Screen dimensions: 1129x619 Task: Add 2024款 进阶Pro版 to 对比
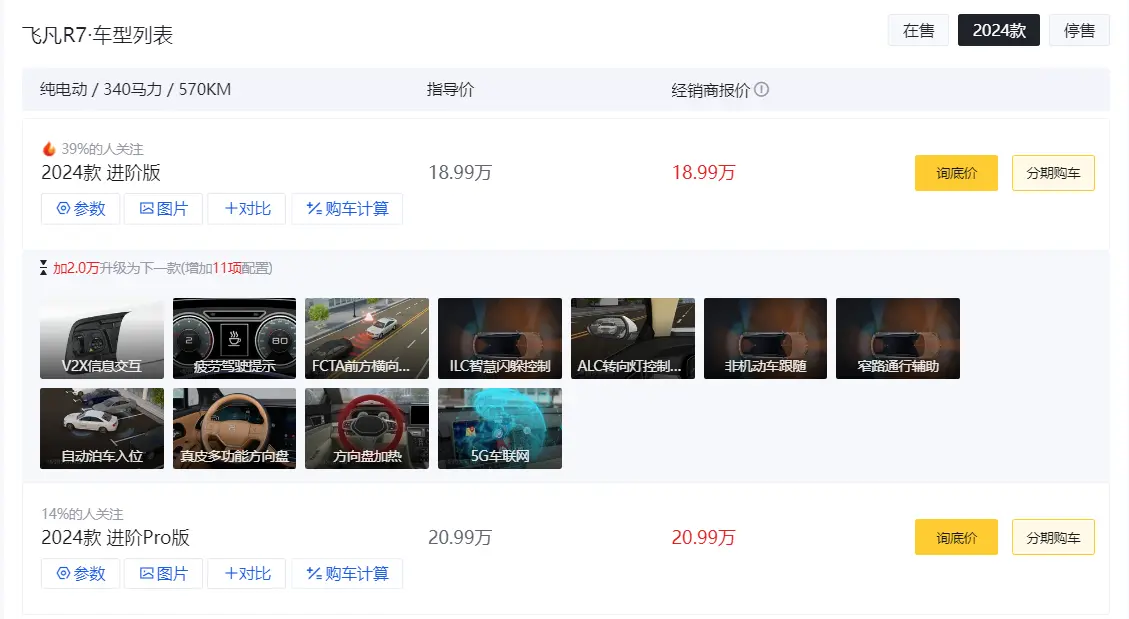(x=247, y=574)
